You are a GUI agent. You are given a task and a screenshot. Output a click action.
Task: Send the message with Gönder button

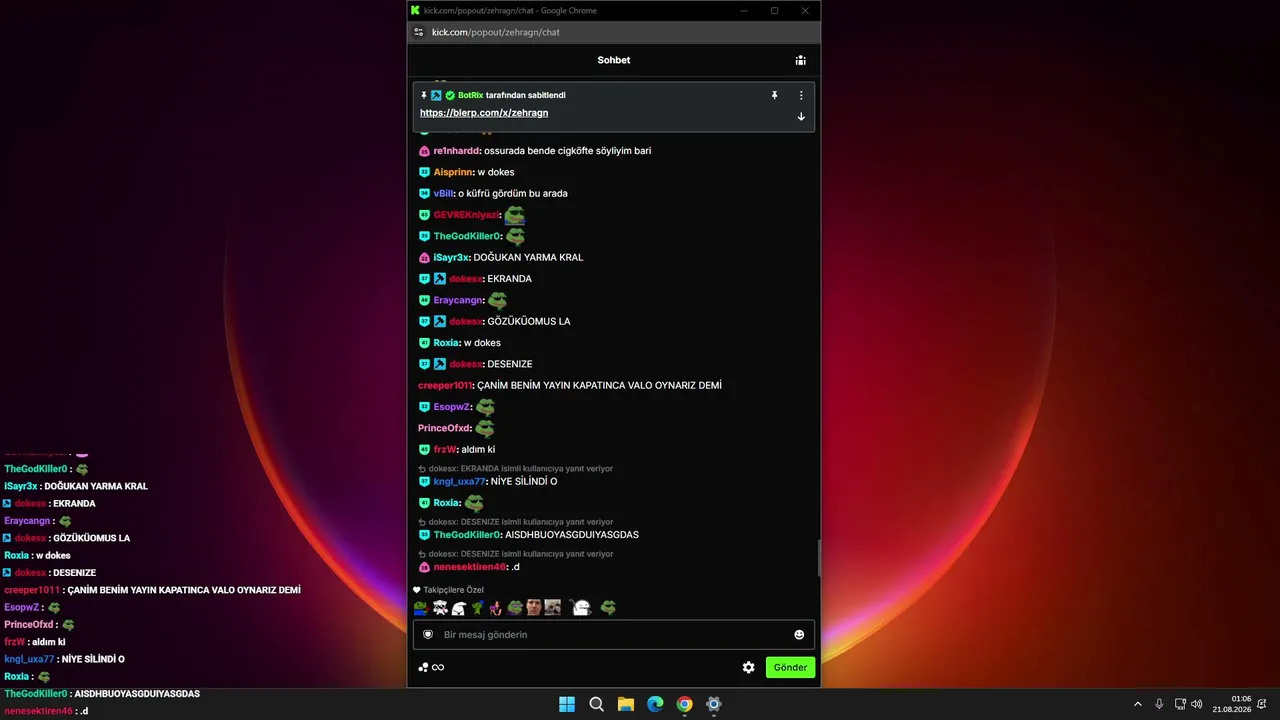[790, 667]
